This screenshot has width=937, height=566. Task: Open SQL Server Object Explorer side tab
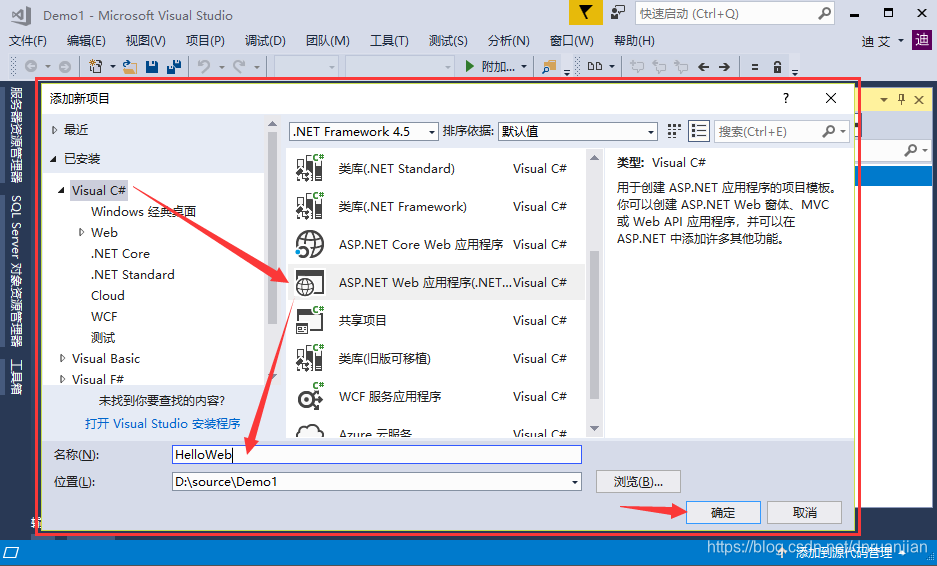tap(16, 271)
